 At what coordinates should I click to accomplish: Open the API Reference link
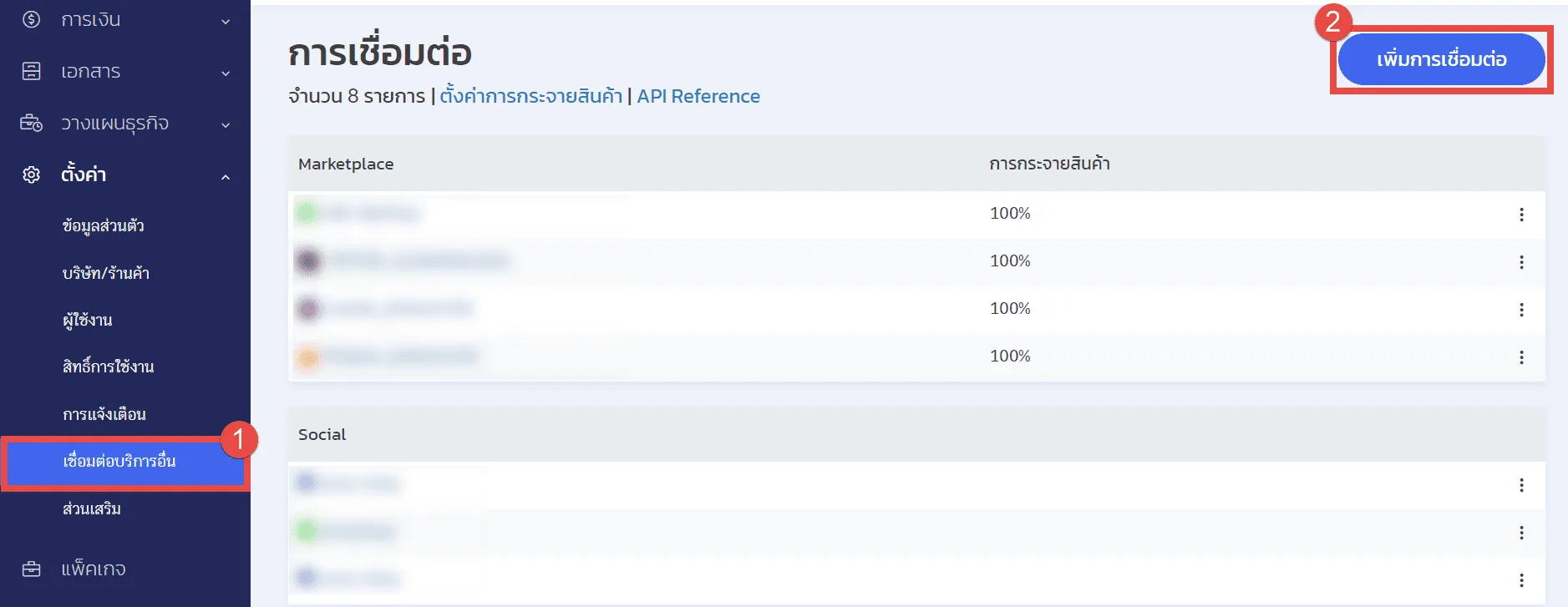[x=698, y=96]
